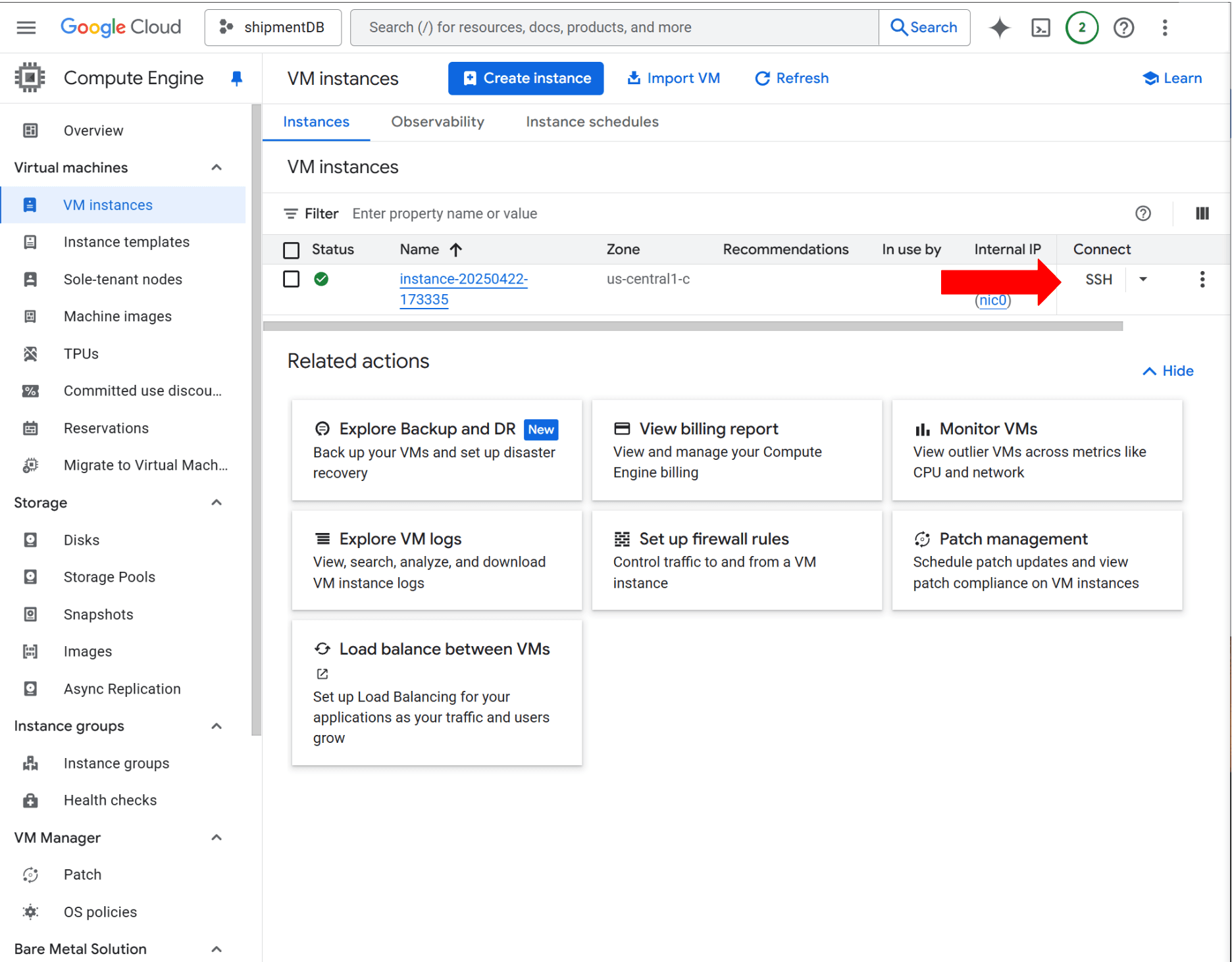Image resolution: width=1232 pixels, height=962 pixels.
Task: Click the horizontal scrollbar under the table
Action: 692,326
